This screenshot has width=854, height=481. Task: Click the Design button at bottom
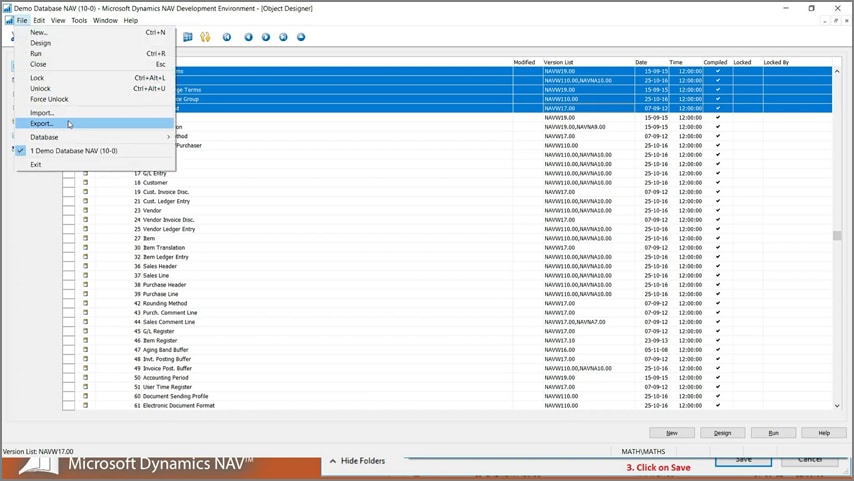723,433
